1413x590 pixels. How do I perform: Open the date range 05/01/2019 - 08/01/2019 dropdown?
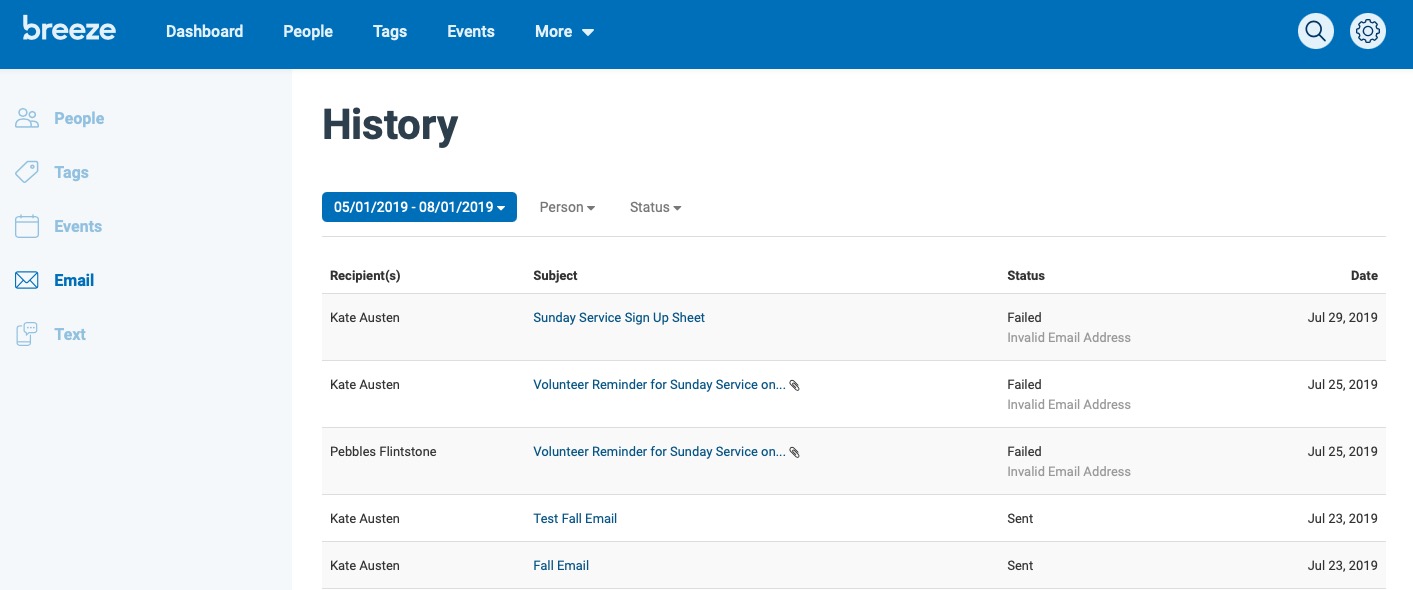(419, 207)
